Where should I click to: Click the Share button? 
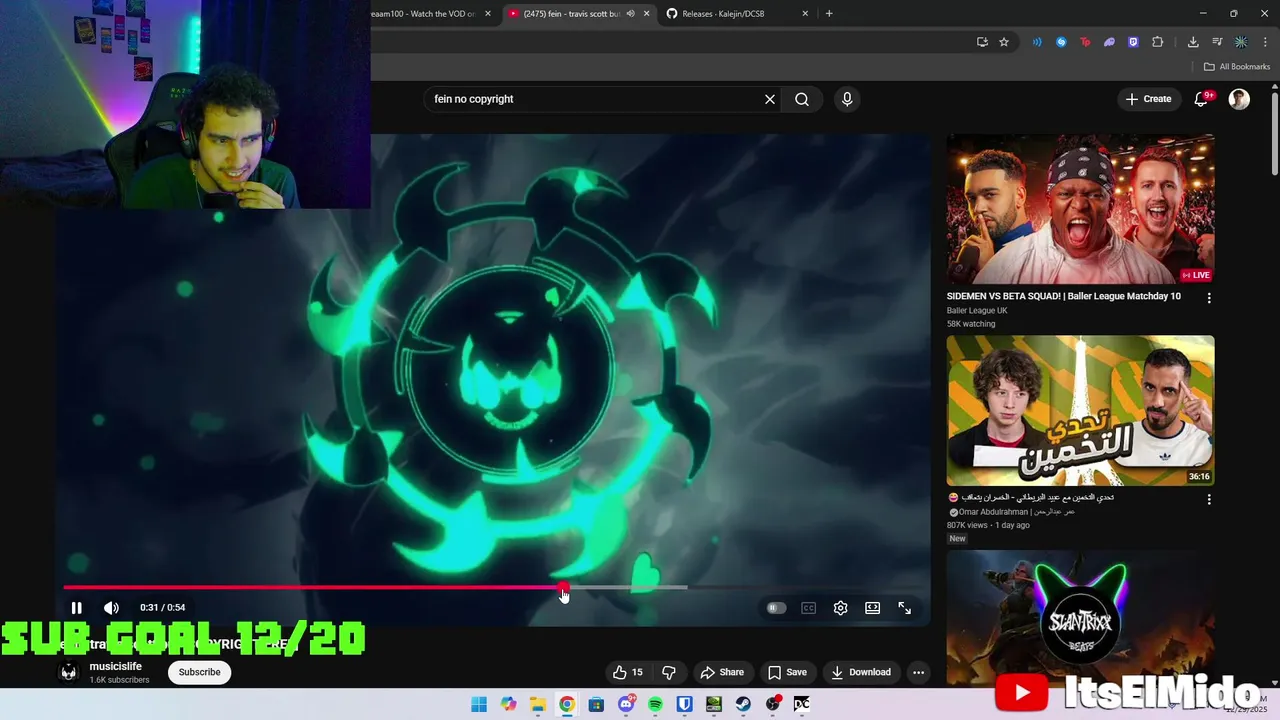tap(722, 672)
